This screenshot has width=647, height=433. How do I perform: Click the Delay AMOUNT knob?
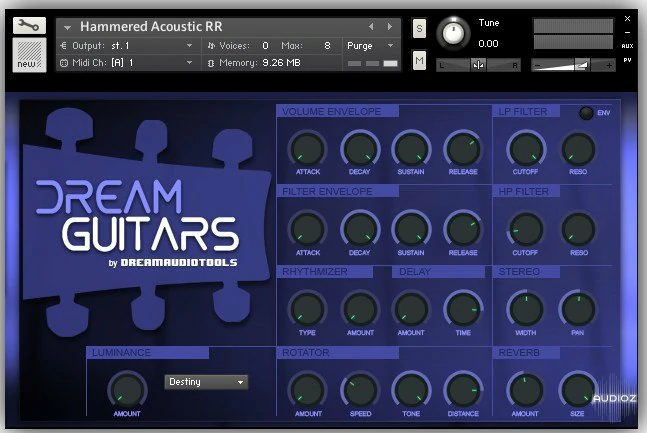pyautogui.click(x=411, y=310)
